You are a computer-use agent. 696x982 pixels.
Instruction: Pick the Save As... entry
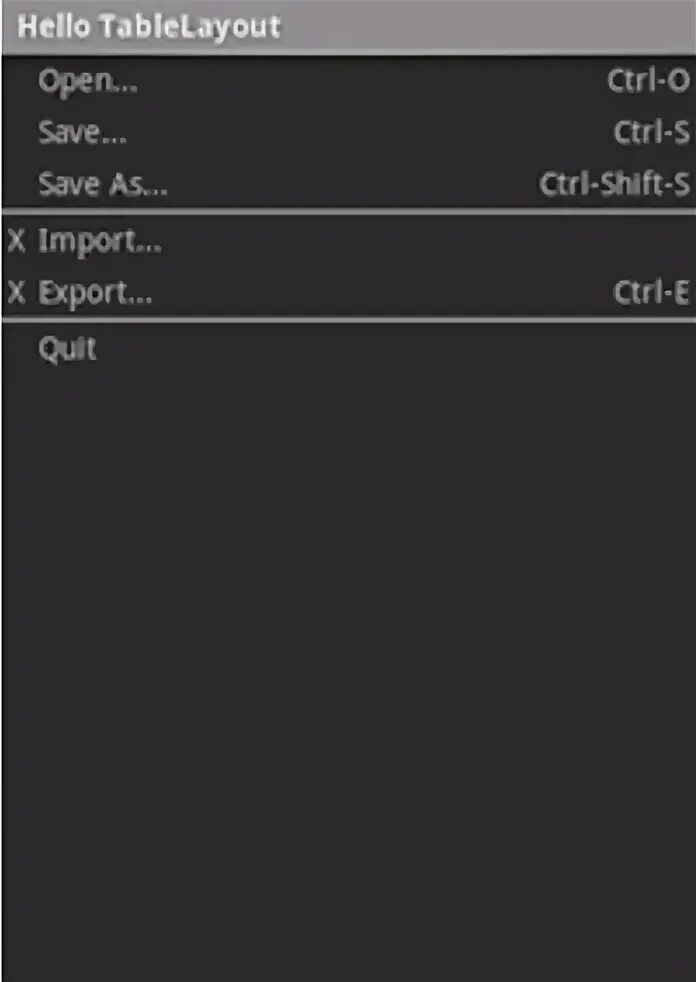click(103, 185)
